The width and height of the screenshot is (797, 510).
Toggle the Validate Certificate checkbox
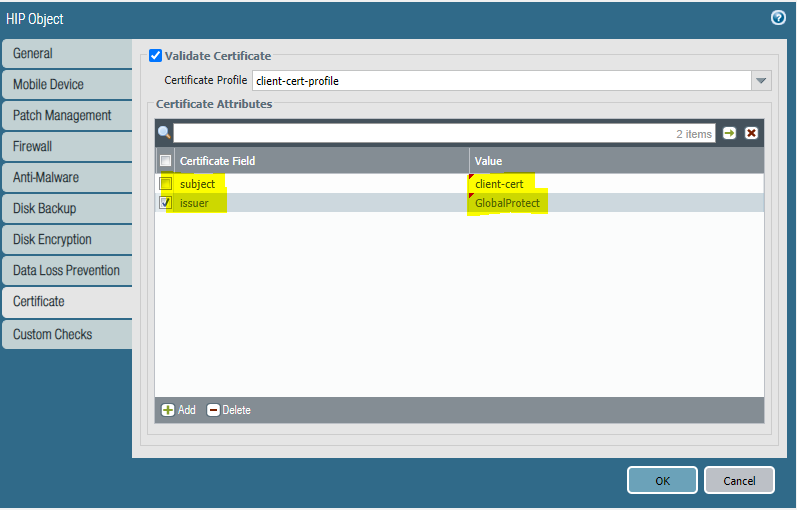[x=156, y=55]
